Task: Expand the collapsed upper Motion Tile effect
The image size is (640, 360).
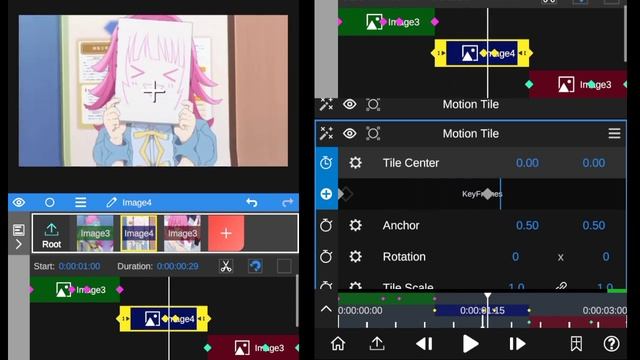Action: click(471, 104)
